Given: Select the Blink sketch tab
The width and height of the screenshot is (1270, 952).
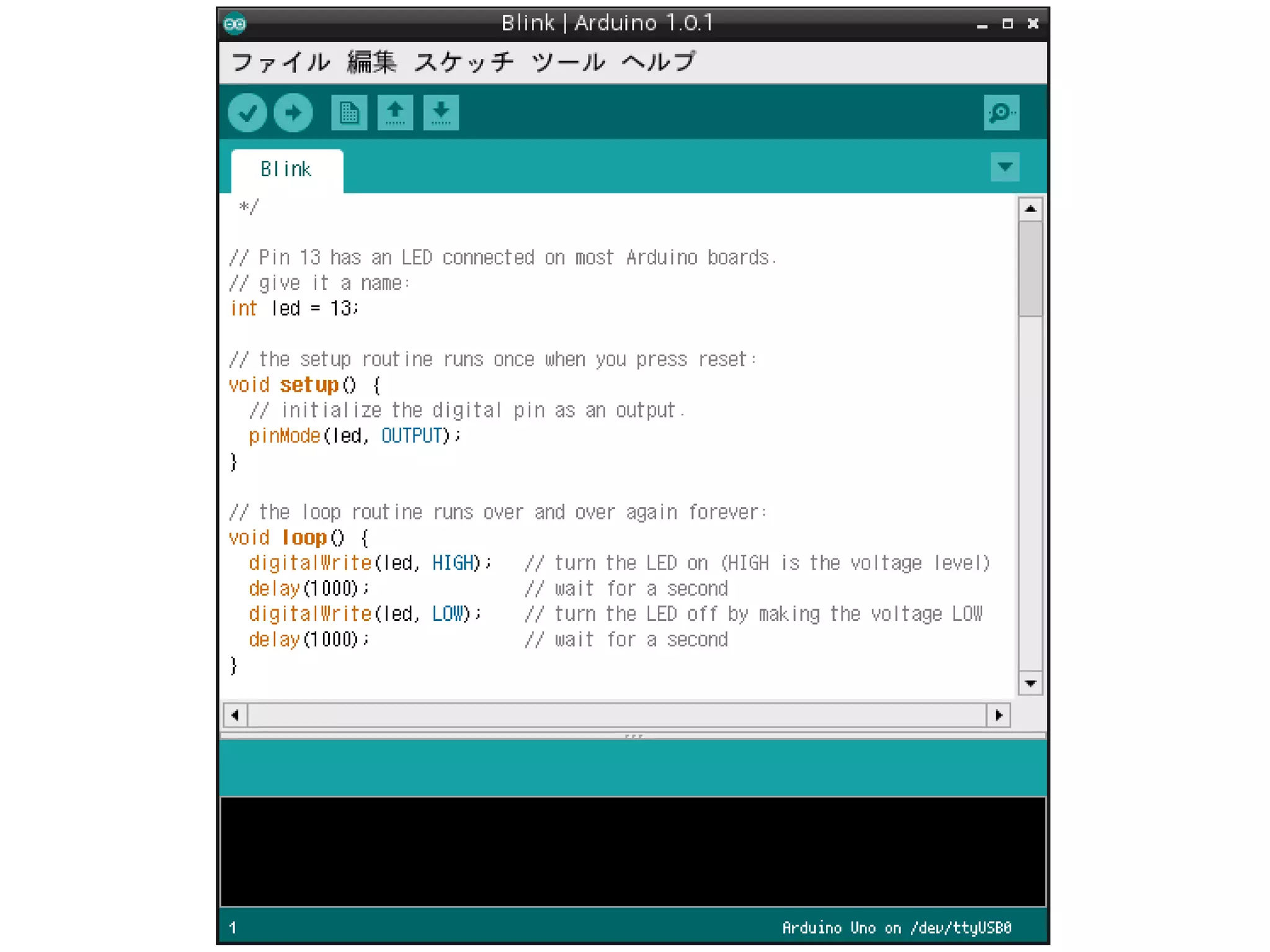Looking at the screenshot, I should (x=286, y=170).
